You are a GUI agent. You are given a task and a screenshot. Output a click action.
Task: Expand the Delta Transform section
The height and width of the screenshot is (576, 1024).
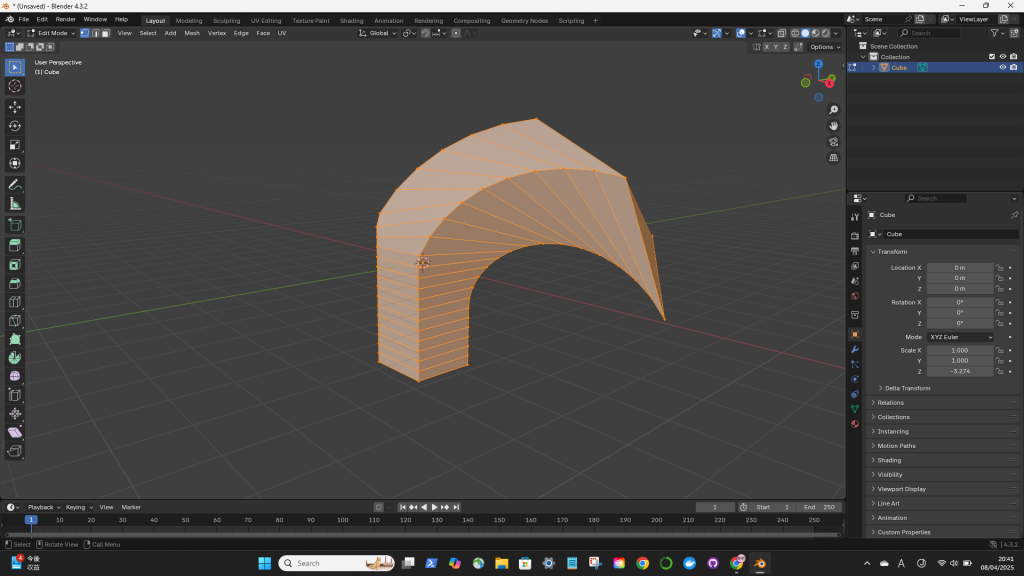click(x=907, y=388)
